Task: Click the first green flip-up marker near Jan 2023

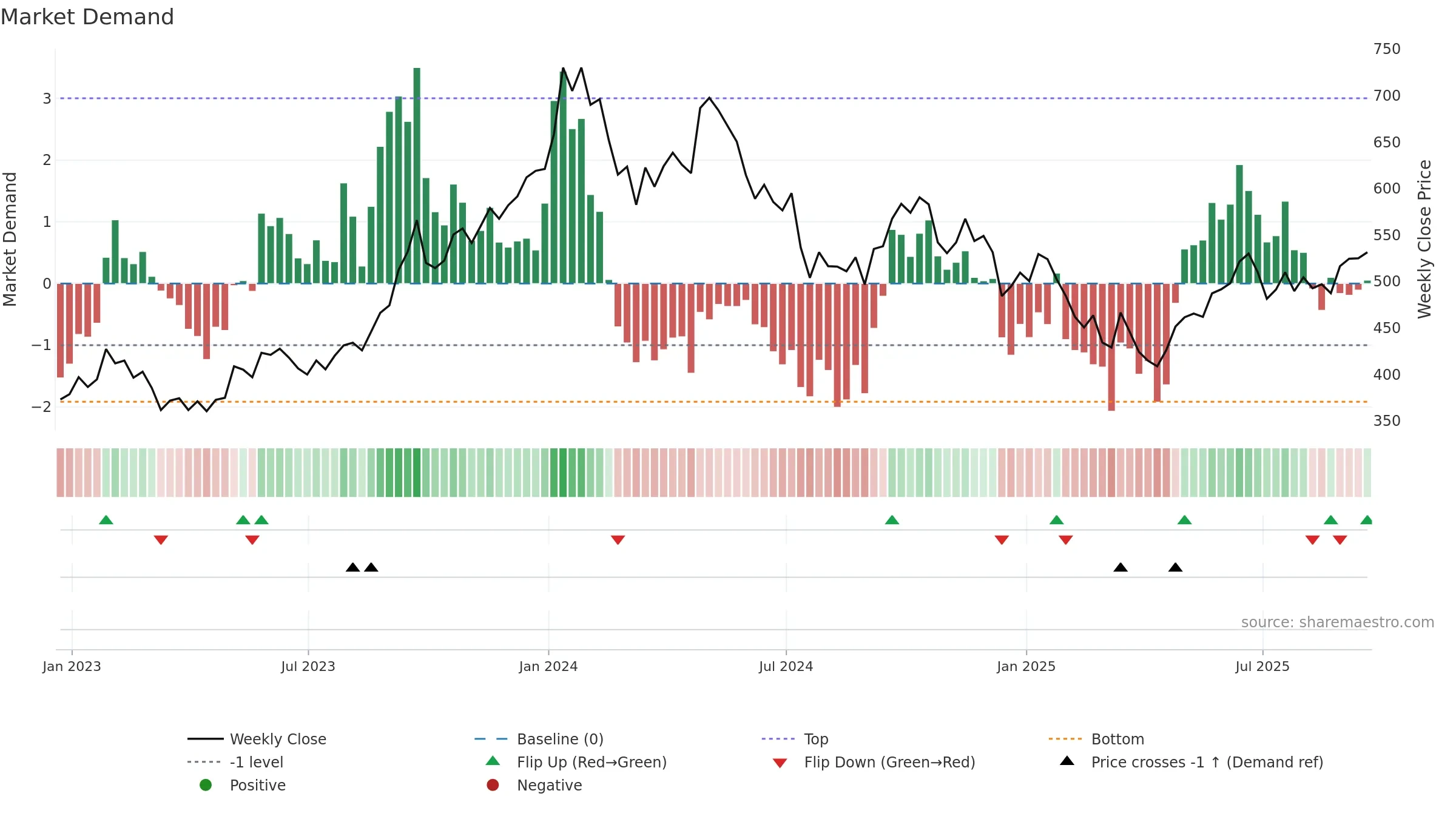Action: pos(106,520)
